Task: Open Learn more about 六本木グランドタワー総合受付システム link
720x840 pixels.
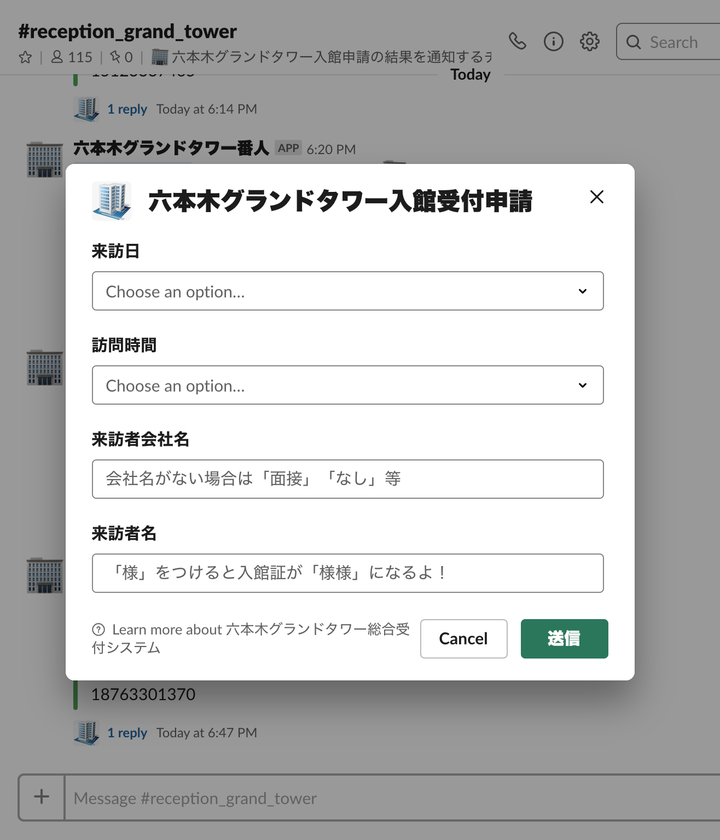Action: (251, 638)
